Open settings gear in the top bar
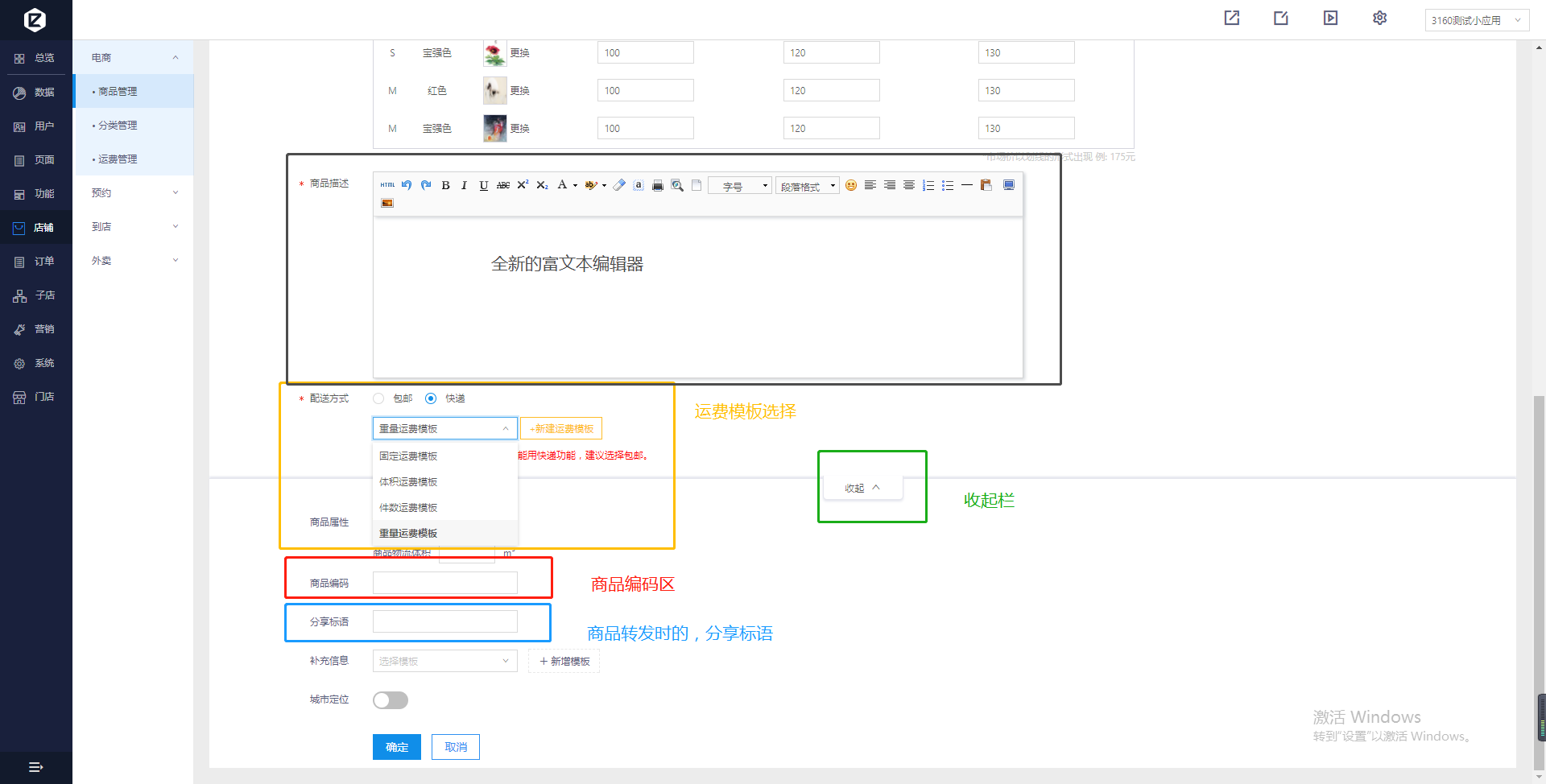Screen dimensions: 1546x784 1379,18
